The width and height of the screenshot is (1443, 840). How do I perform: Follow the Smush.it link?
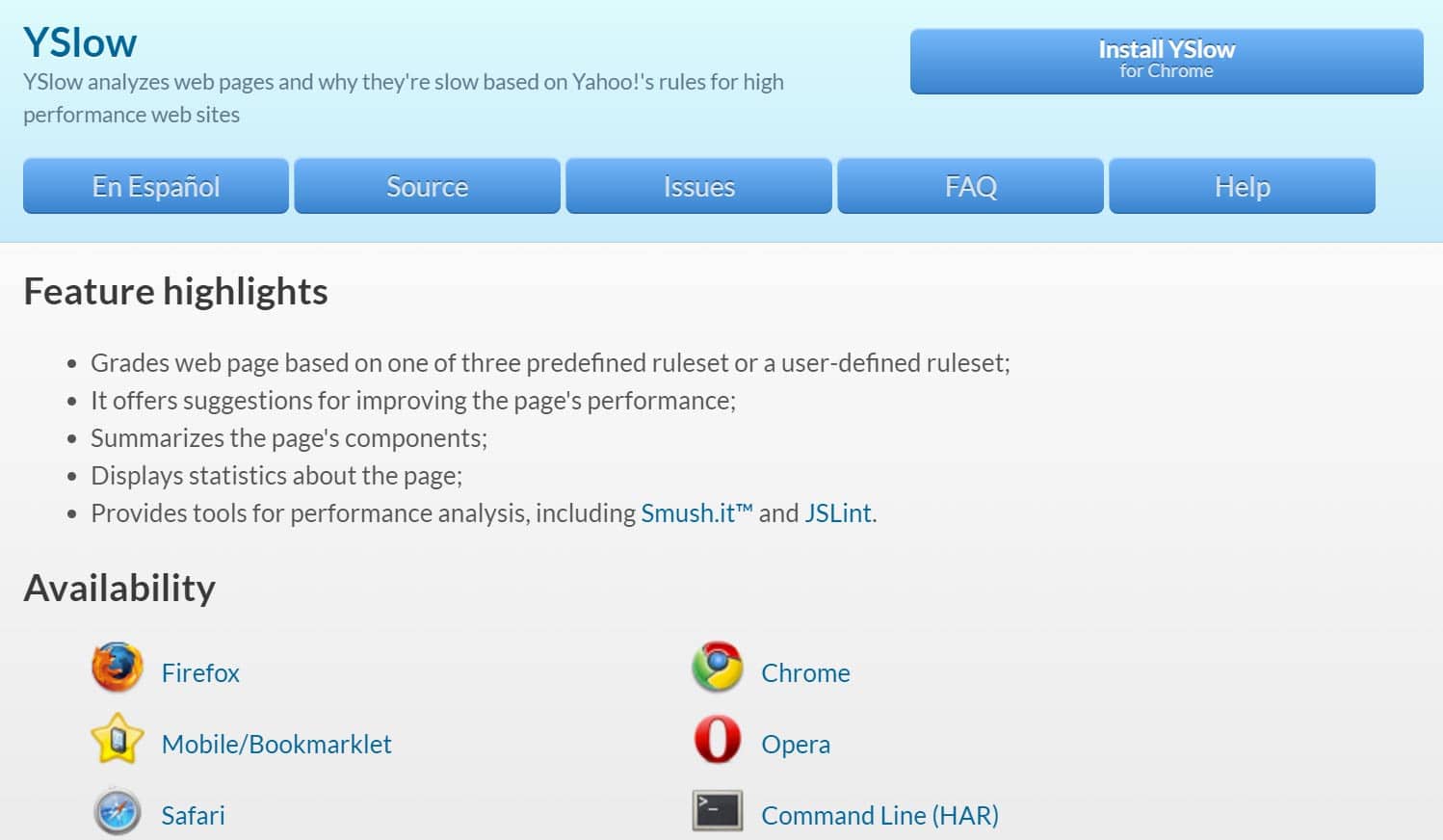coord(696,512)
